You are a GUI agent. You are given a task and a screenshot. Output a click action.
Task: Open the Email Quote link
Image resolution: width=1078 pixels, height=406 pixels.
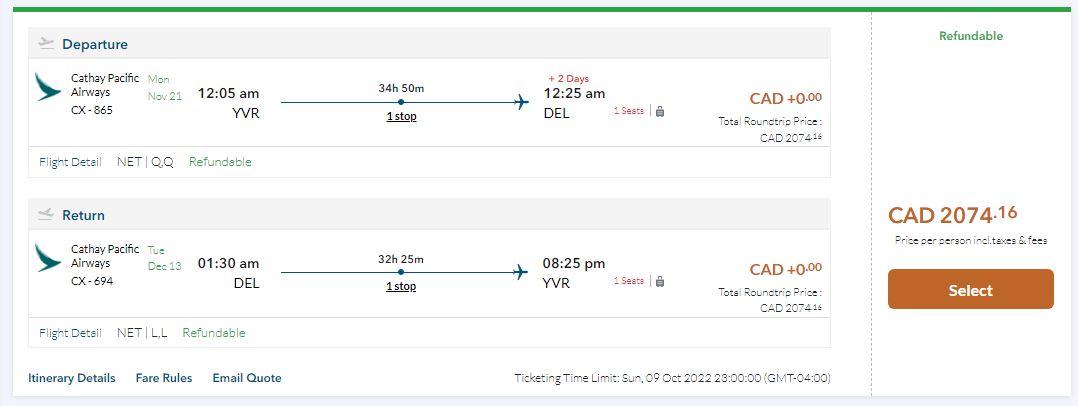[247, 378]
